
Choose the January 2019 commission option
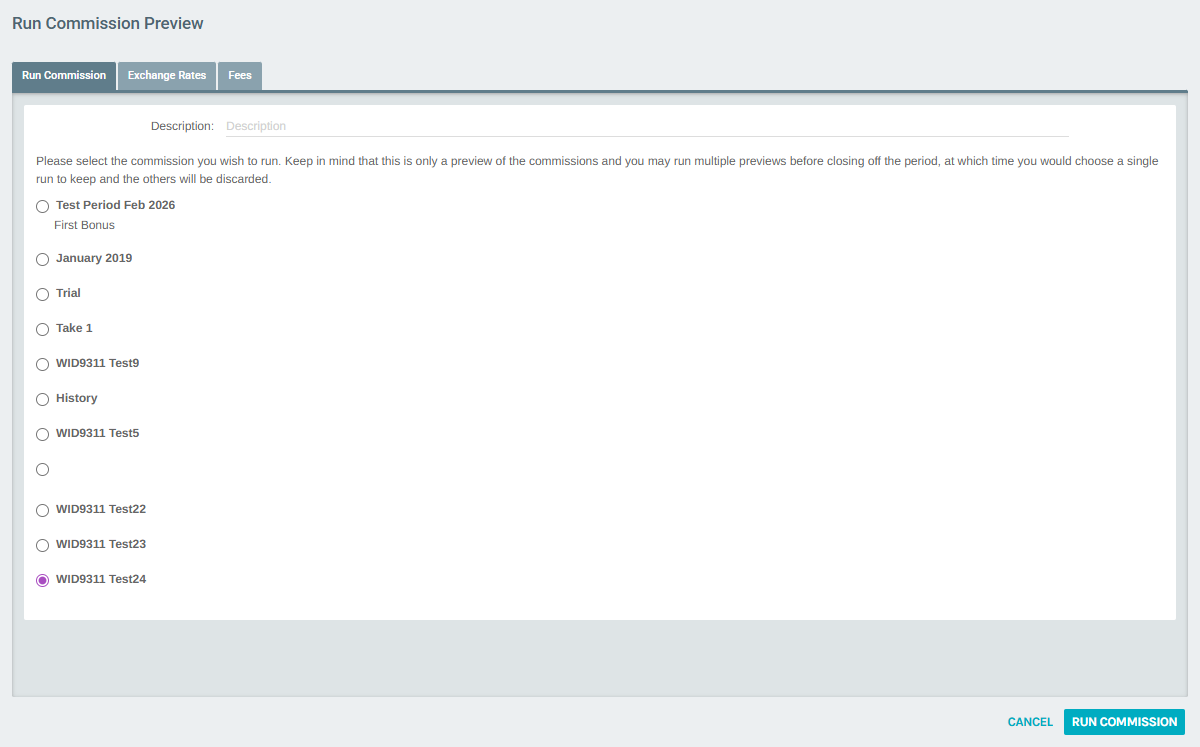click(x=42, y=259)
